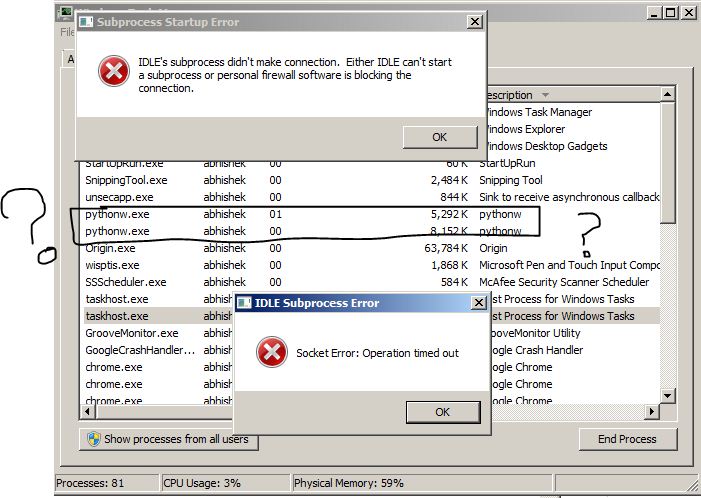Click the horizontal scroll right arrow
This screenshot has height=498, width=701.
(x=651, y=411)
